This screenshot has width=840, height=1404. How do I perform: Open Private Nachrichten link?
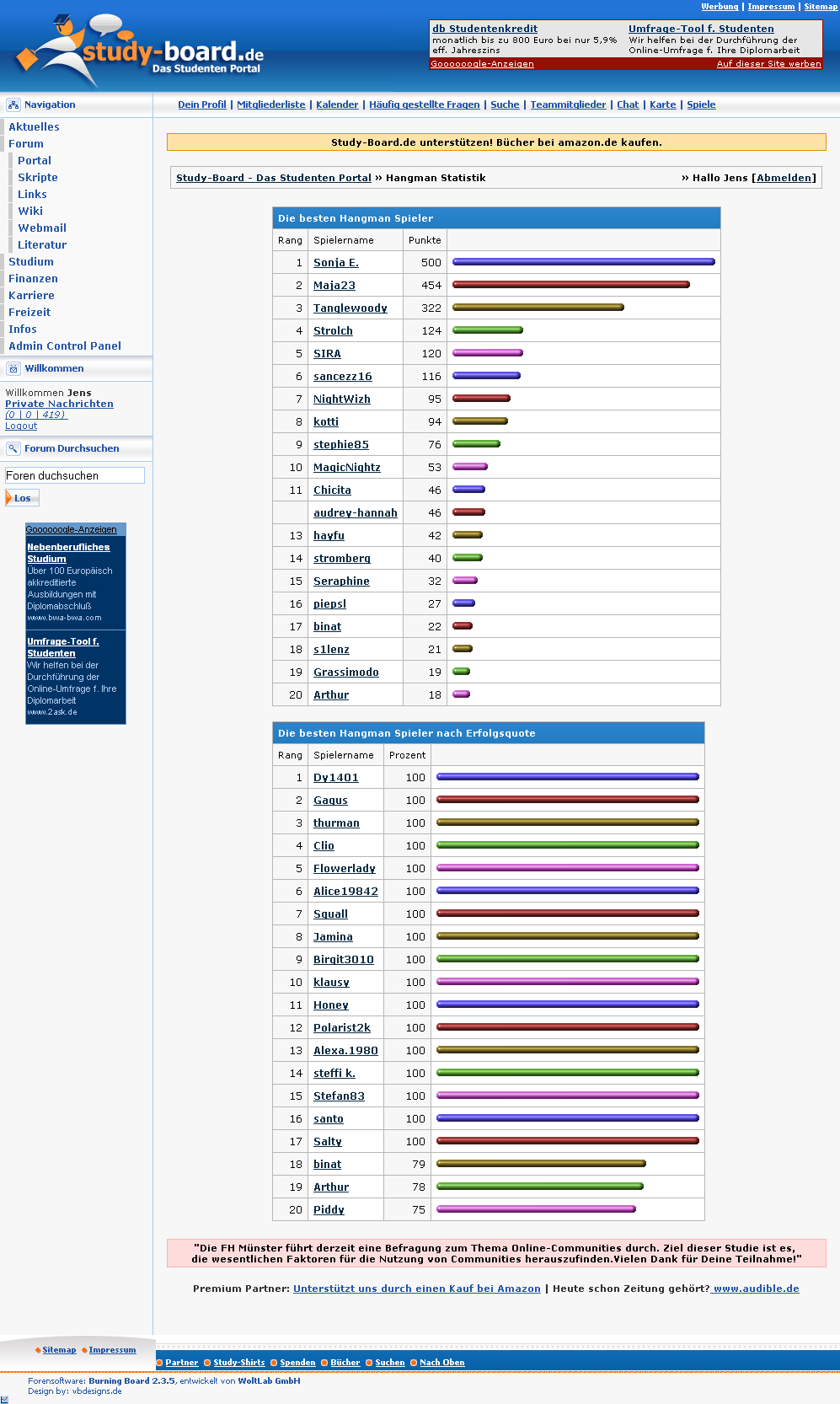[x=59, y=404]
